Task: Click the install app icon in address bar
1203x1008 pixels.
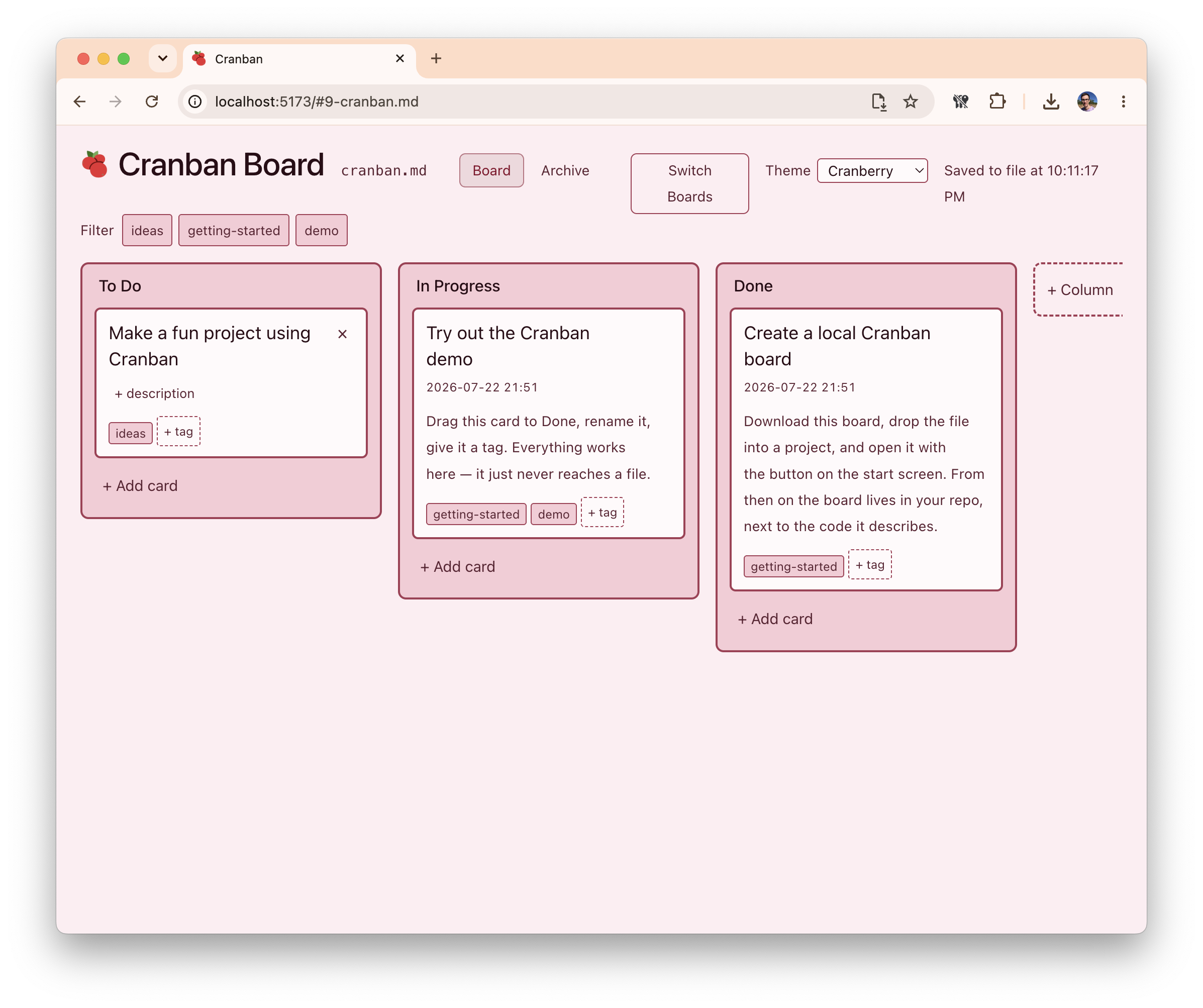Action: coord(879,102)
